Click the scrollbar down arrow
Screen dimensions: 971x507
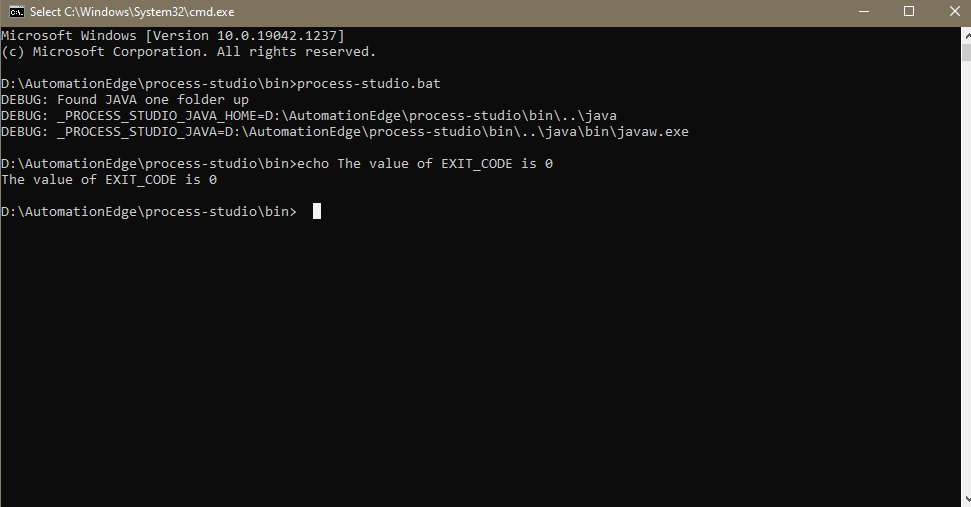967,499
